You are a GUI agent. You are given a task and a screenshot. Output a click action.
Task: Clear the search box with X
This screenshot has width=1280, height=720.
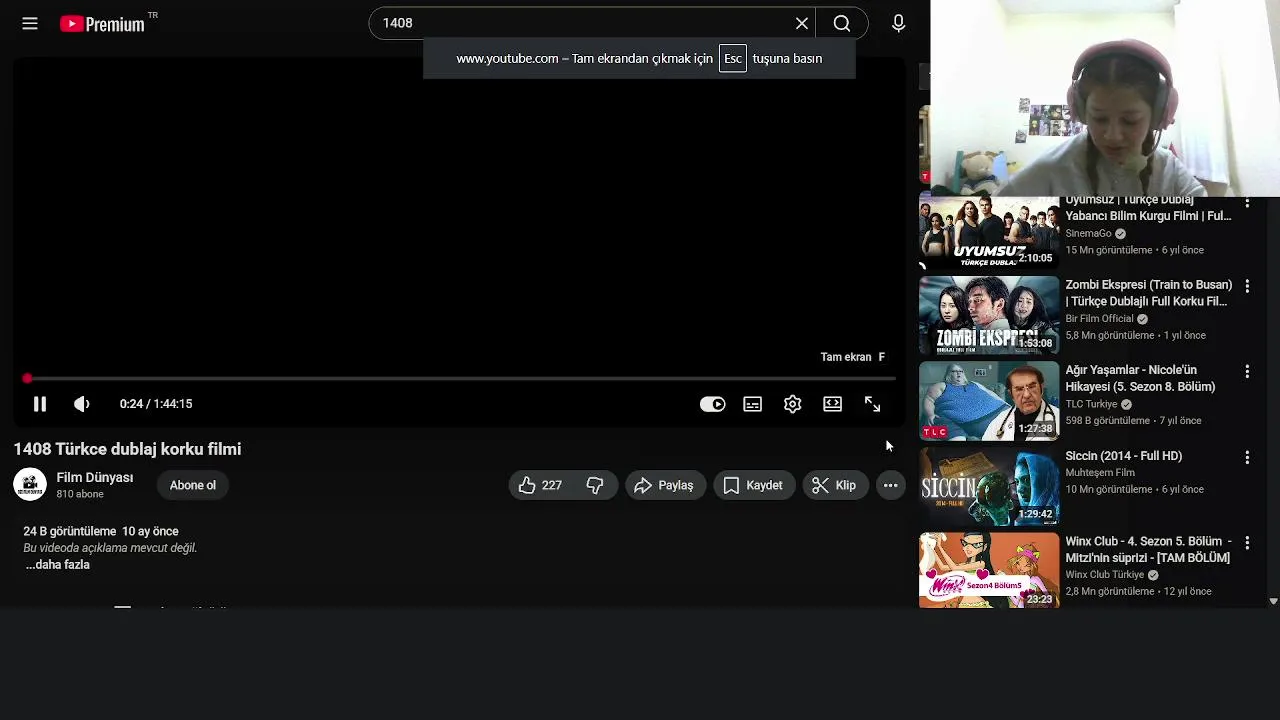[x=802, y=23]
